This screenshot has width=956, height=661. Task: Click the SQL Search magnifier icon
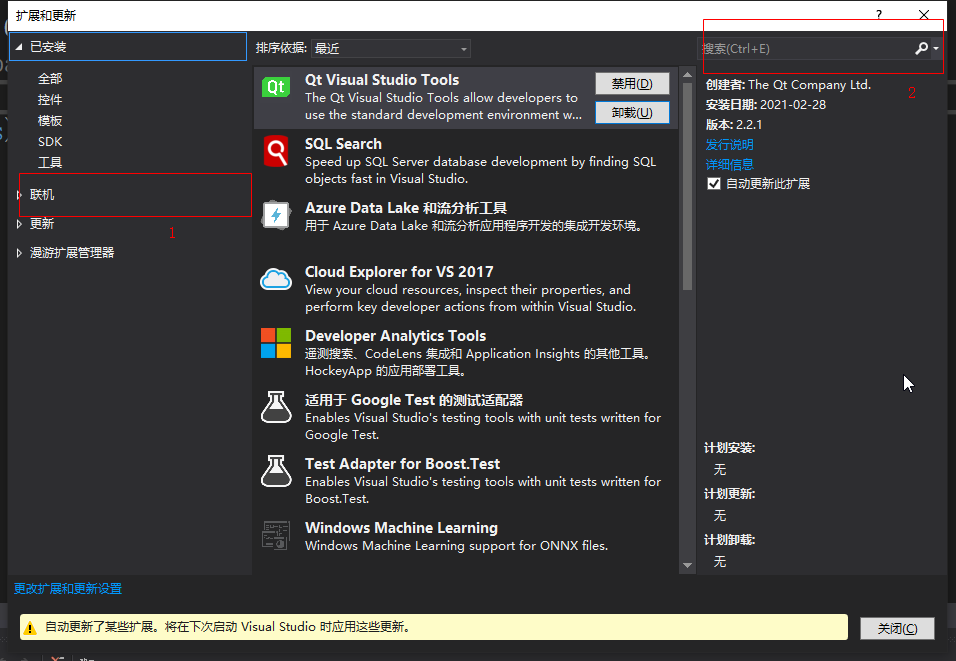tap(276, 151)
